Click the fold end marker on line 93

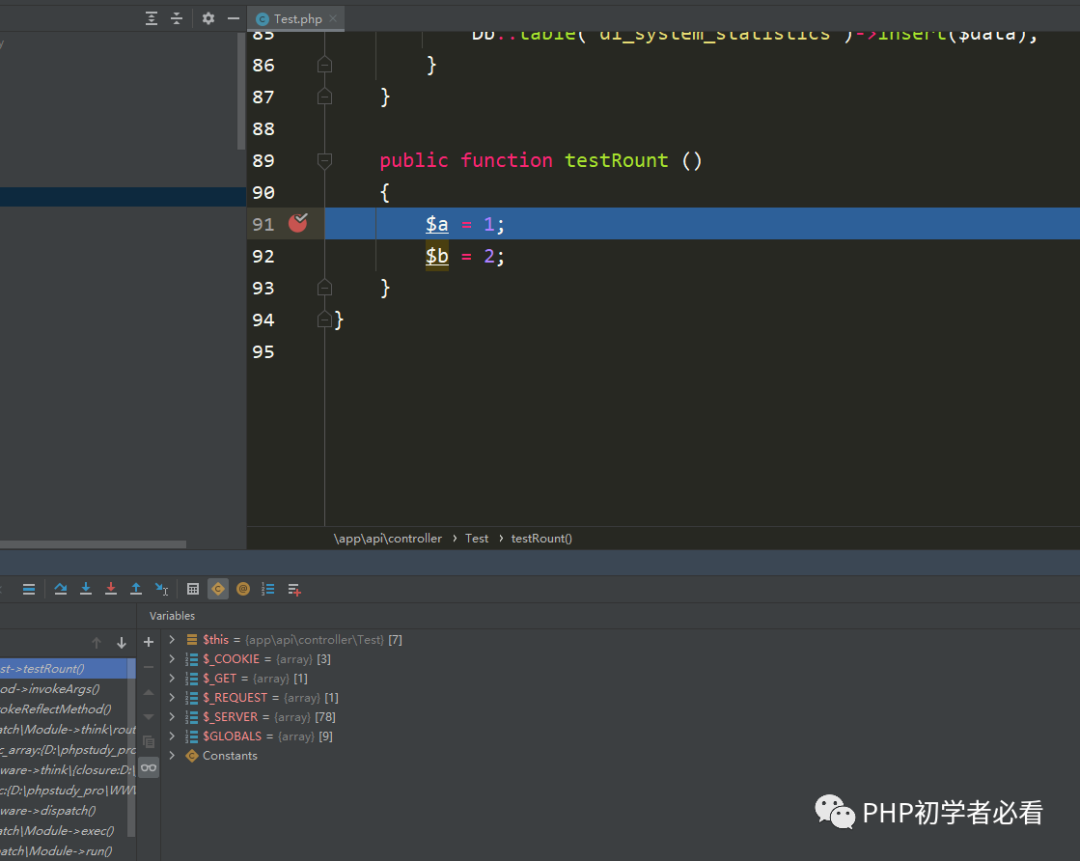point(324,287)
